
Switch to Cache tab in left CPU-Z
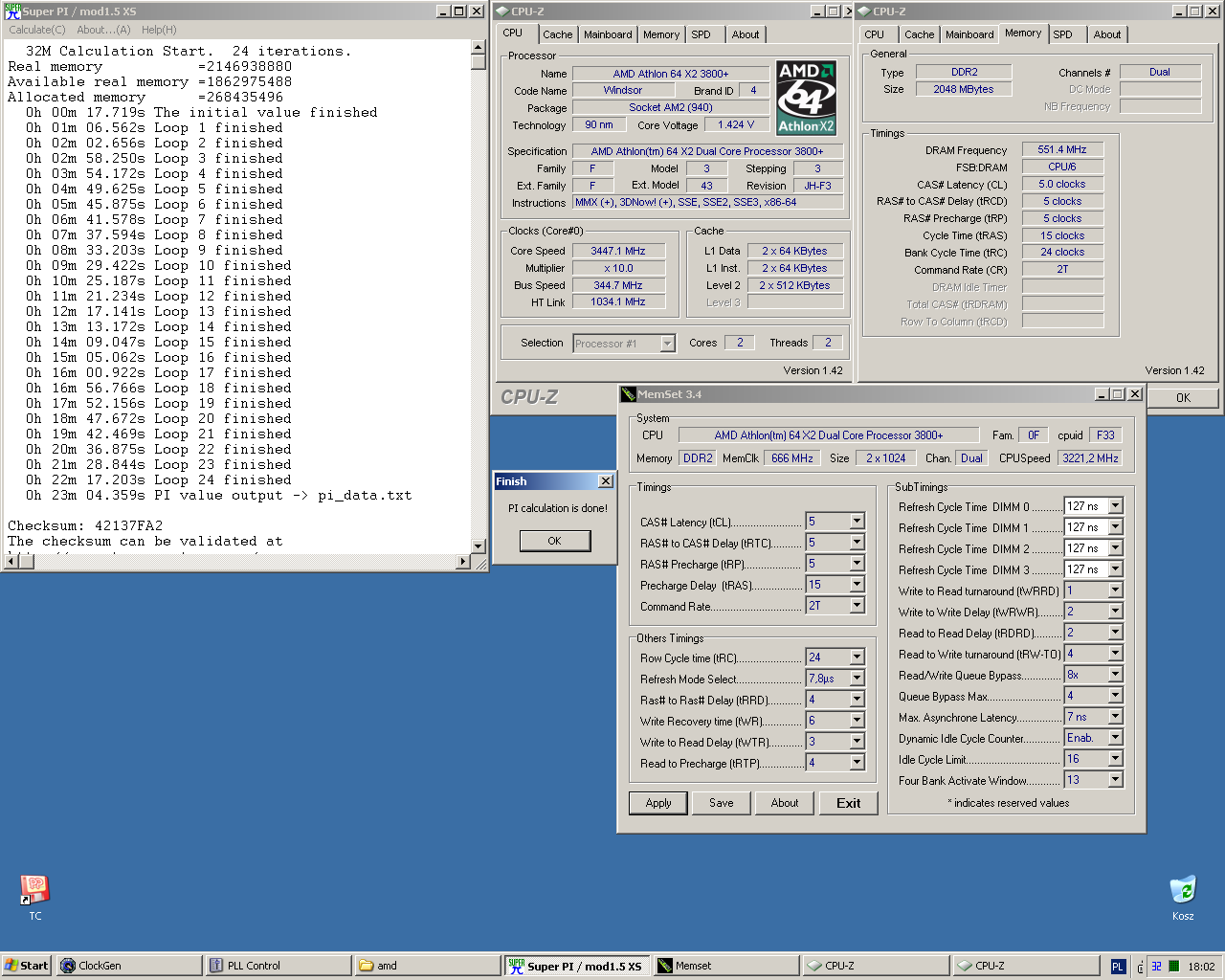pyautogui.click(x=557, y=34)
